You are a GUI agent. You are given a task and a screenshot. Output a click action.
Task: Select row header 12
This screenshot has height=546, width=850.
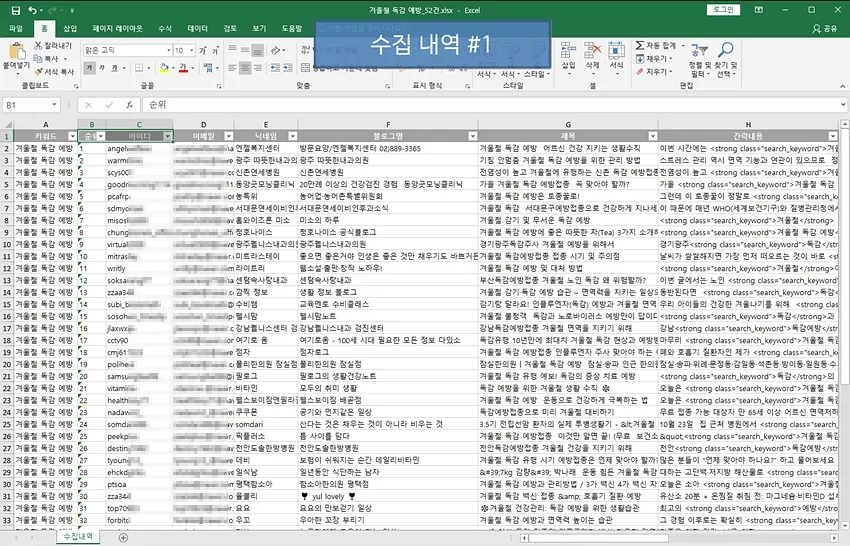pyautogui.click(x=7, y=268)
